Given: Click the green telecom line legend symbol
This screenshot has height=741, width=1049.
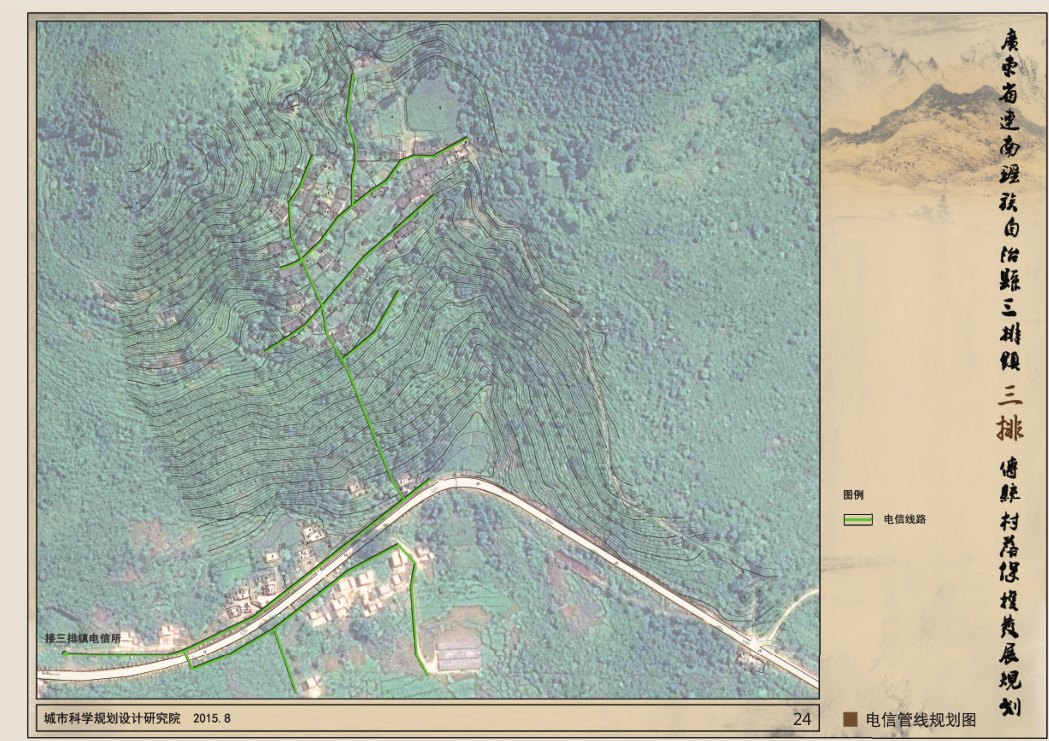Looking at the screenshot, I should (858, 520).
